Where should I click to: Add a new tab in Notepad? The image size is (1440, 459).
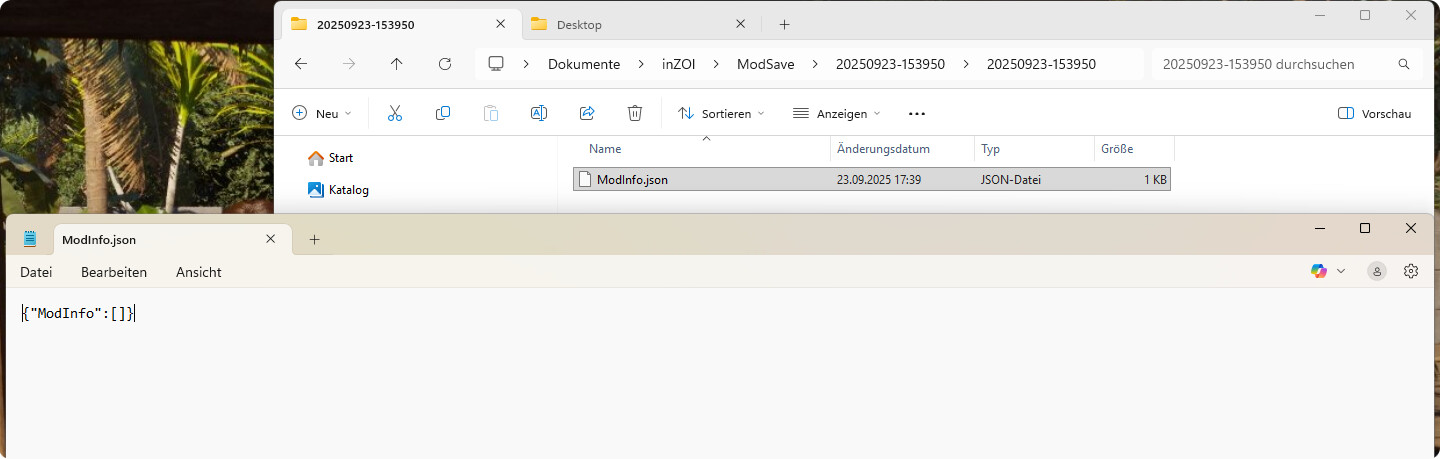314,239
